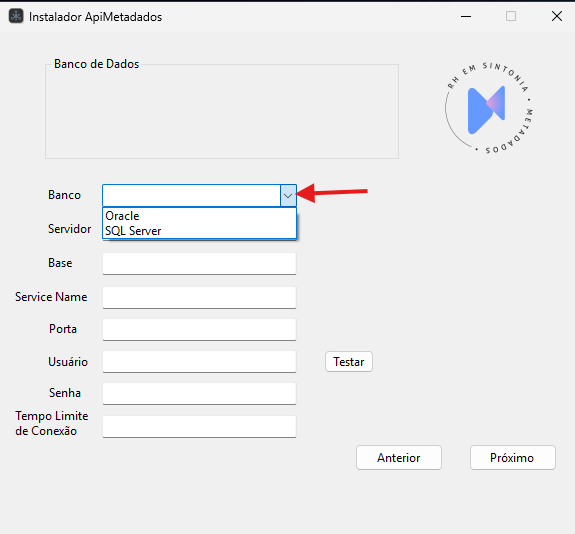
Task: Click the Banco field label
Action: (x=64, y=195)
